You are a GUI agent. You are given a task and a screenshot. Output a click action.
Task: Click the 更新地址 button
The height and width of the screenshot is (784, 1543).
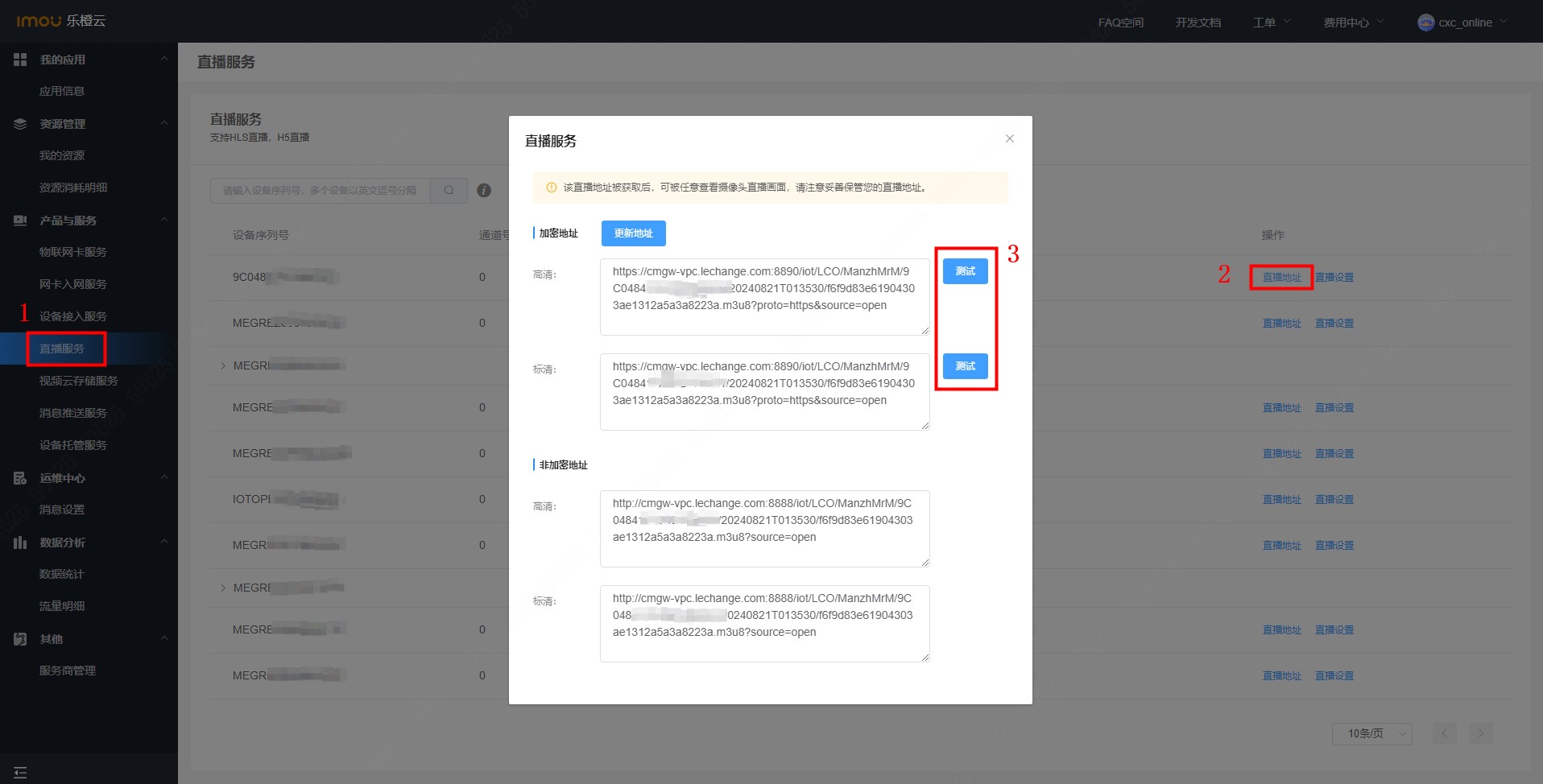pos(633,233)
